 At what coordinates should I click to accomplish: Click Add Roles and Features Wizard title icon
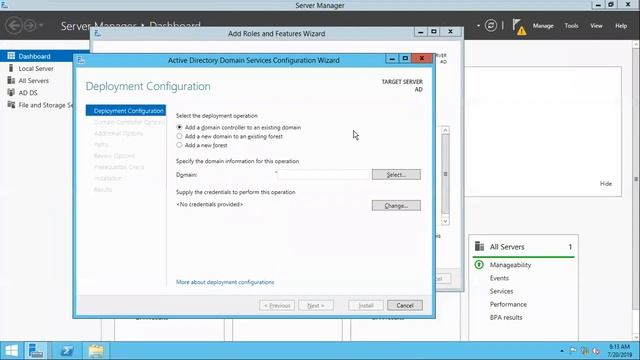coord(98,33)
